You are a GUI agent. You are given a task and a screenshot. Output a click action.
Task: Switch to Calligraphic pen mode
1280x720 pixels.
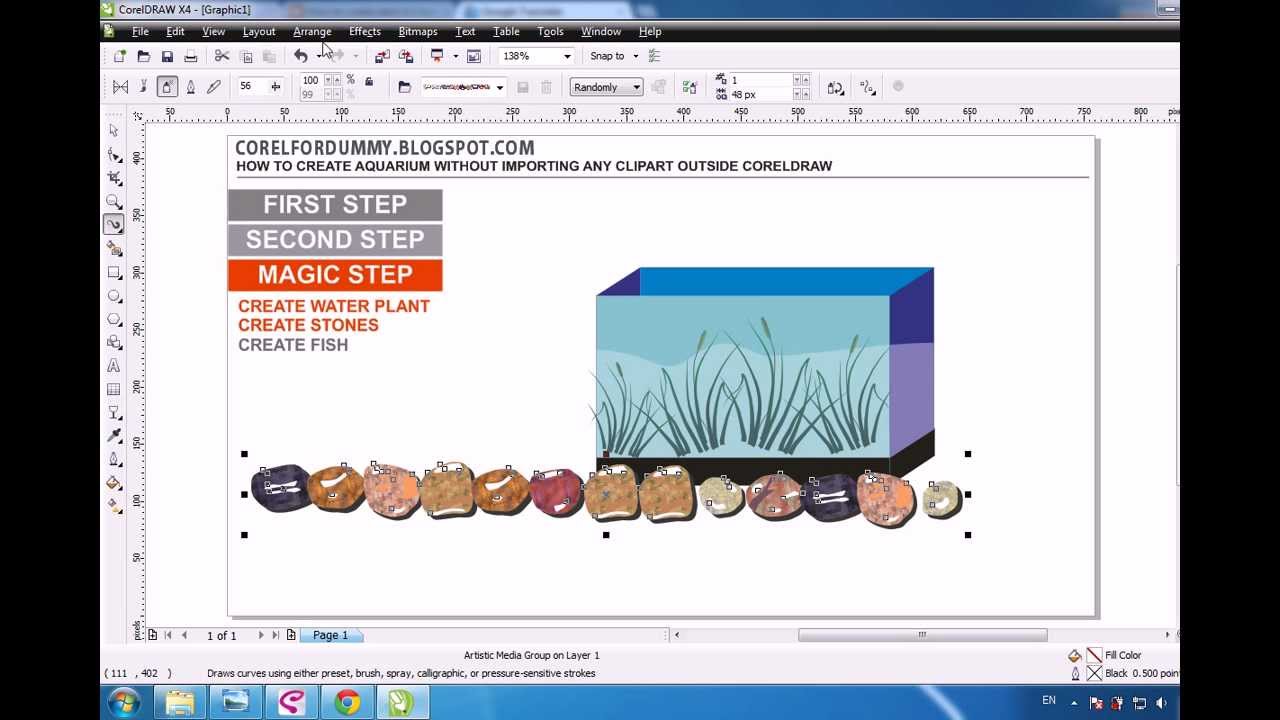click(x=190, y=87)
